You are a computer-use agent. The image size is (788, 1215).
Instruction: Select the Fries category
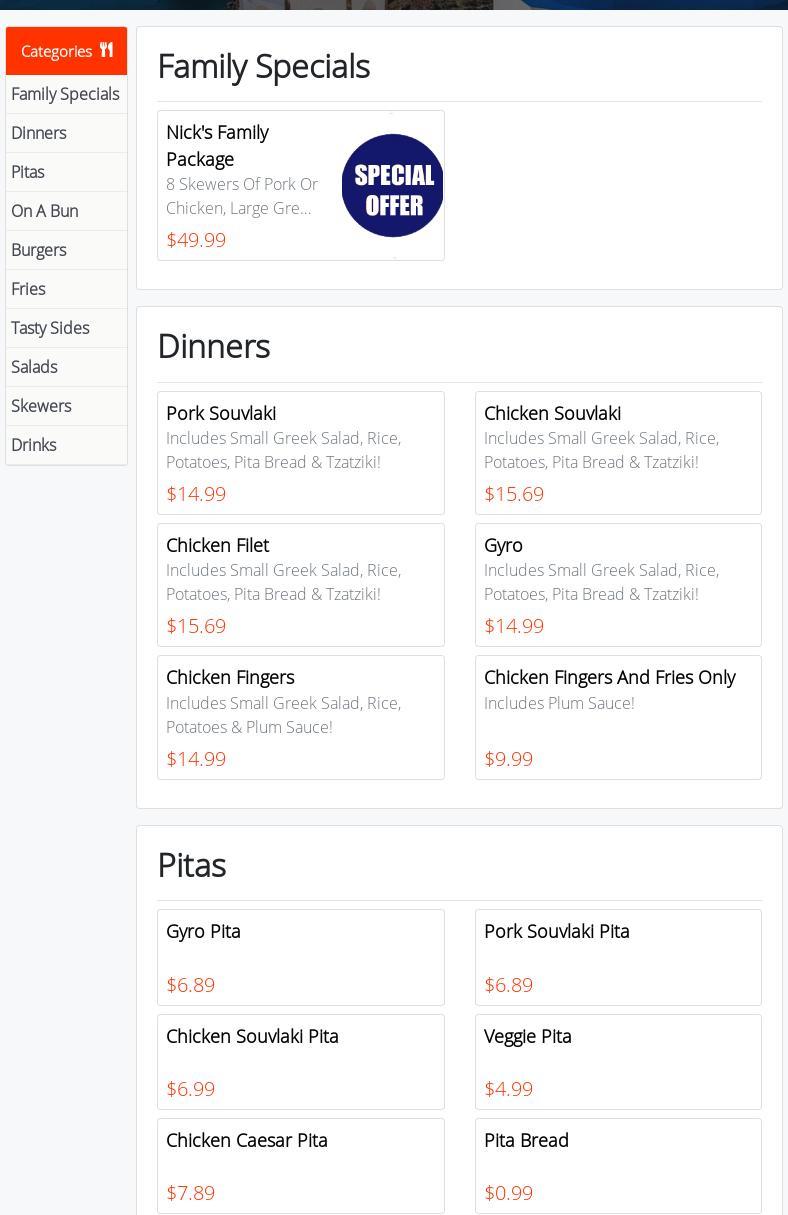pyautogui.click(x=28, y=289)
